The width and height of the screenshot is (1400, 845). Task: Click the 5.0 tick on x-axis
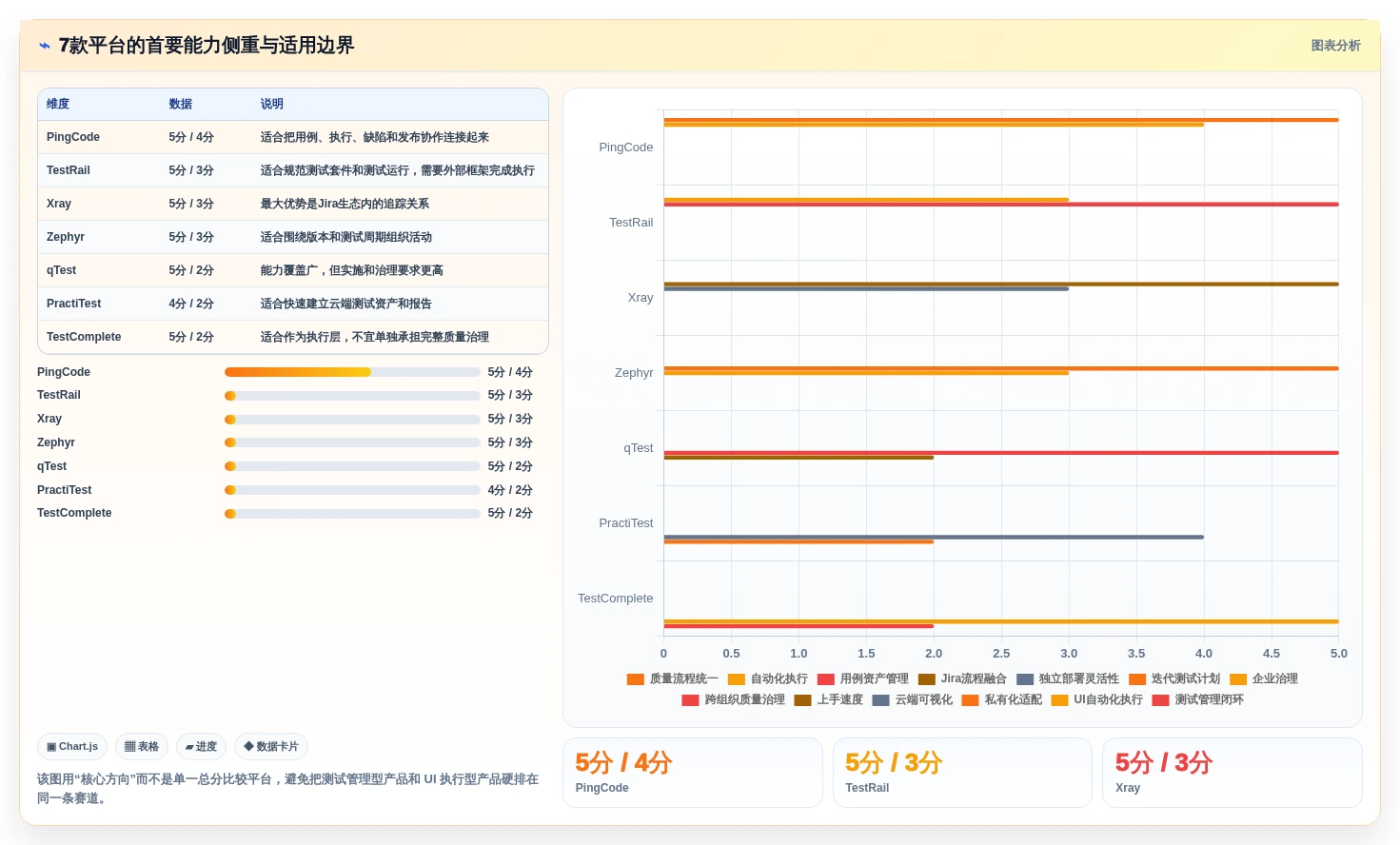tap(1339, 654)
